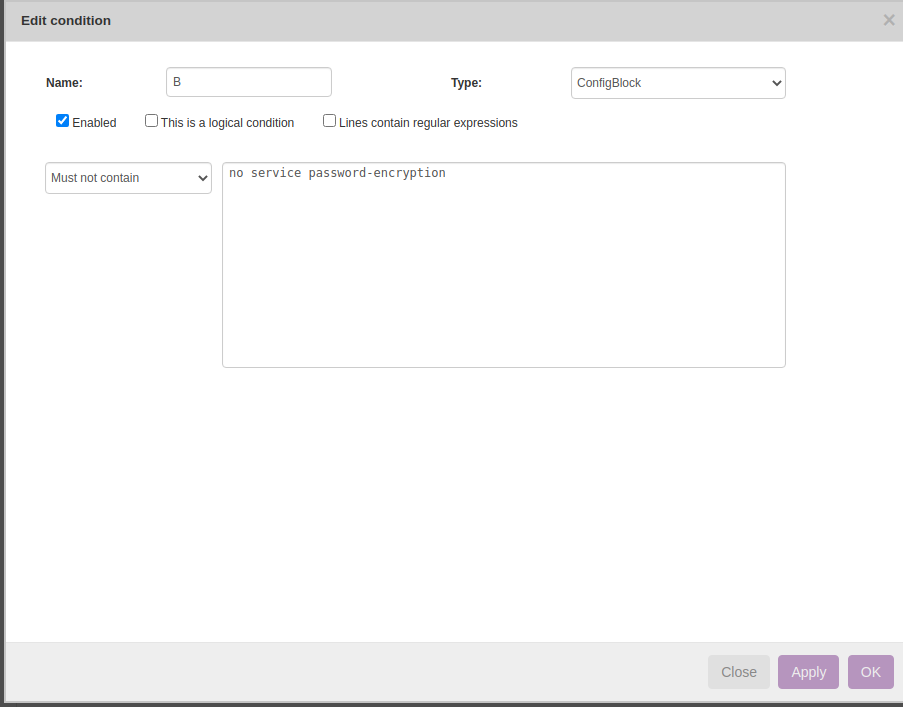
Task: Click empty area of the condition lines textarea
Action: click(x=503, y=280)
